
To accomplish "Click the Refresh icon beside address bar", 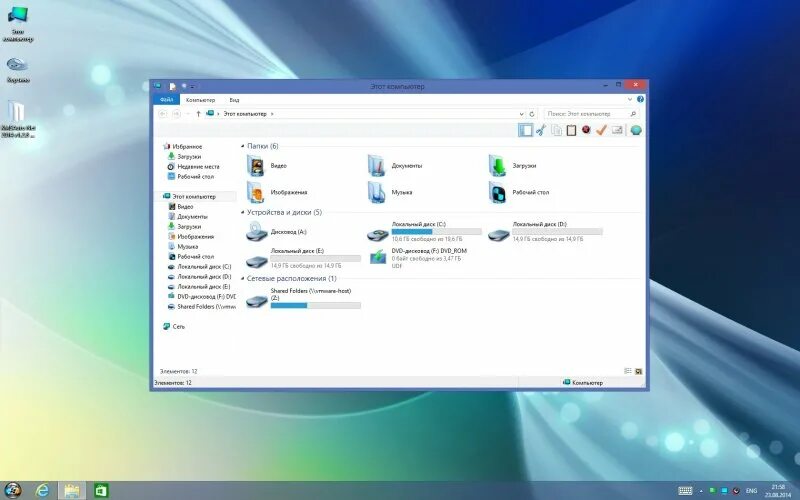I will (x=532, y=114).
